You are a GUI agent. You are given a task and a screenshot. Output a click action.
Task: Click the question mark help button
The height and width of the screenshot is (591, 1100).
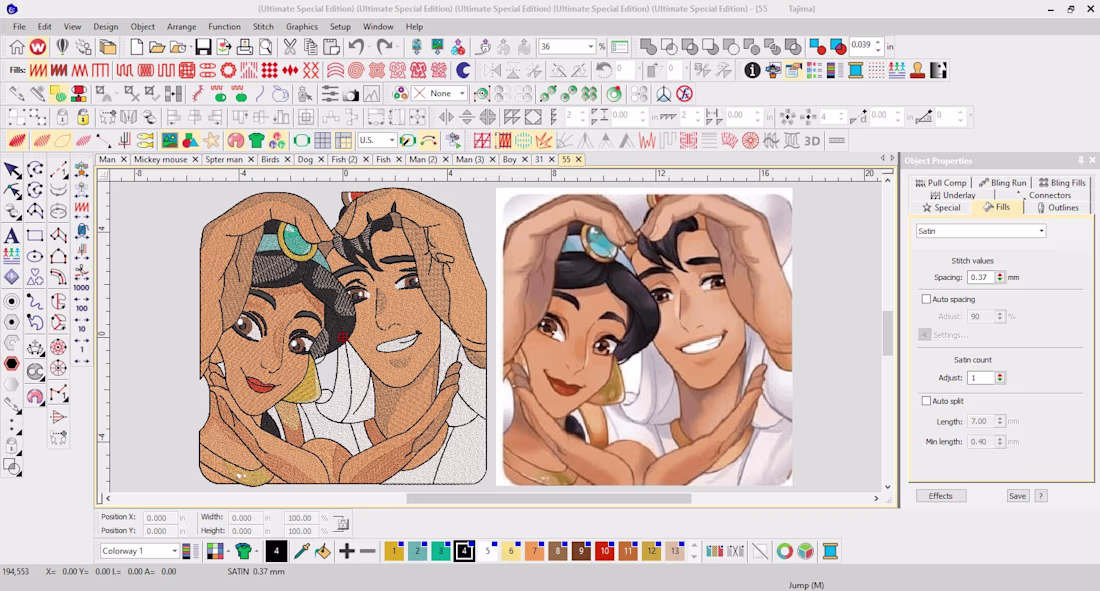coord(1041,496)
